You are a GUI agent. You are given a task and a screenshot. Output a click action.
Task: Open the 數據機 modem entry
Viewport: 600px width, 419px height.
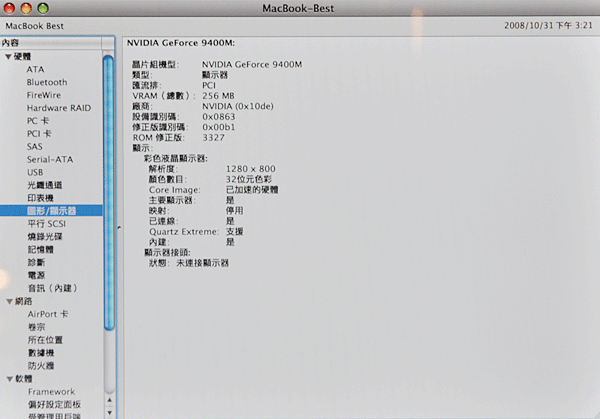pyautogui.click(x=41, y=353)
